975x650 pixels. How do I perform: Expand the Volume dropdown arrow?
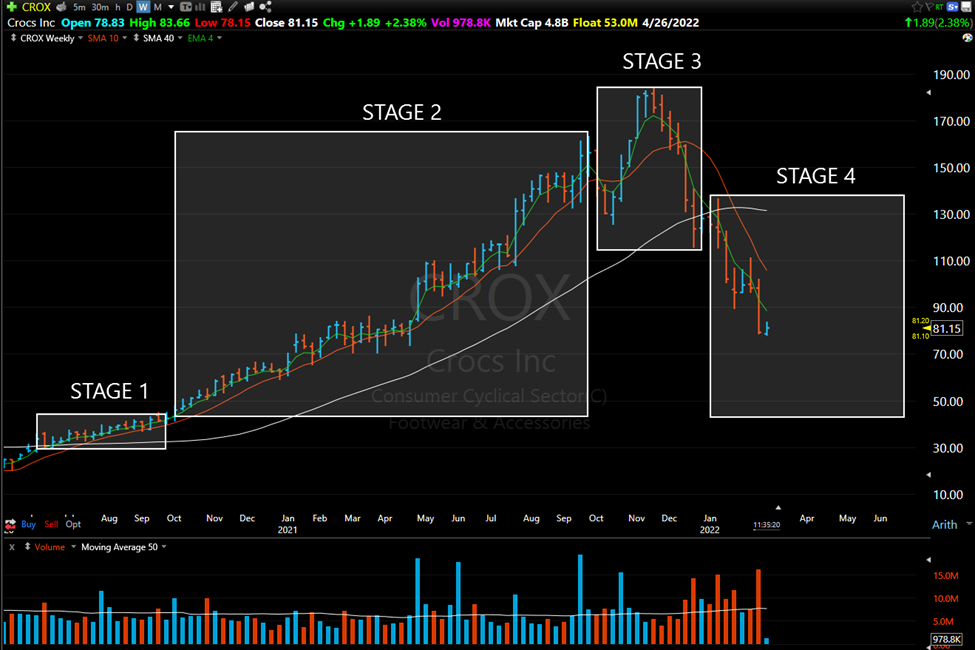(x=73, y=547)
